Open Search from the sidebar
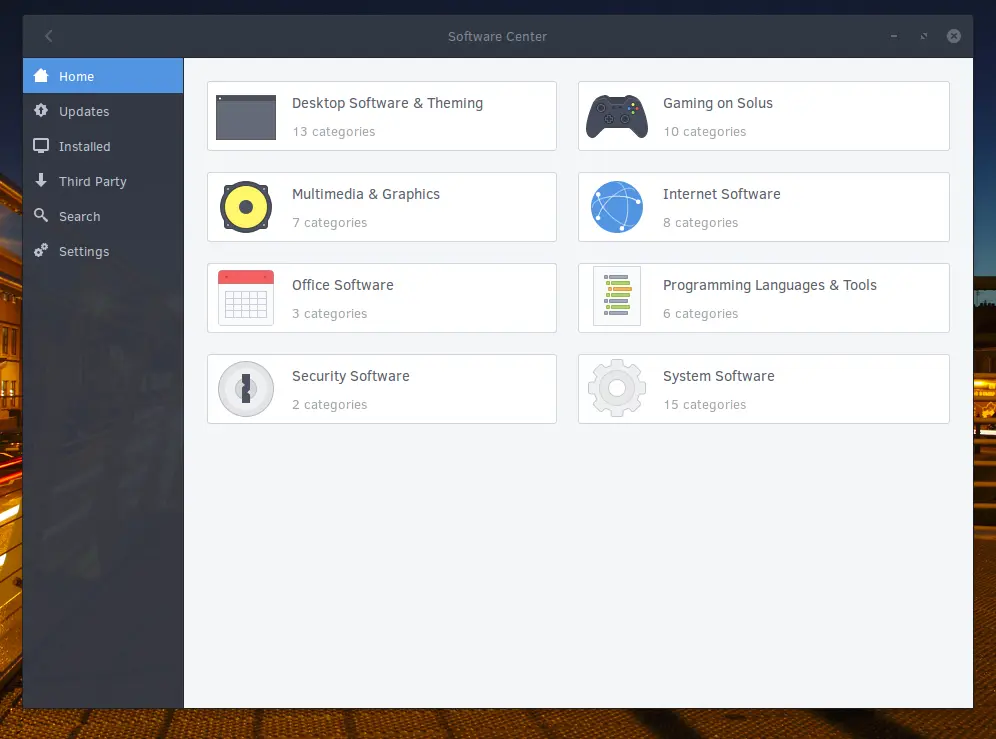 [103, 216]
